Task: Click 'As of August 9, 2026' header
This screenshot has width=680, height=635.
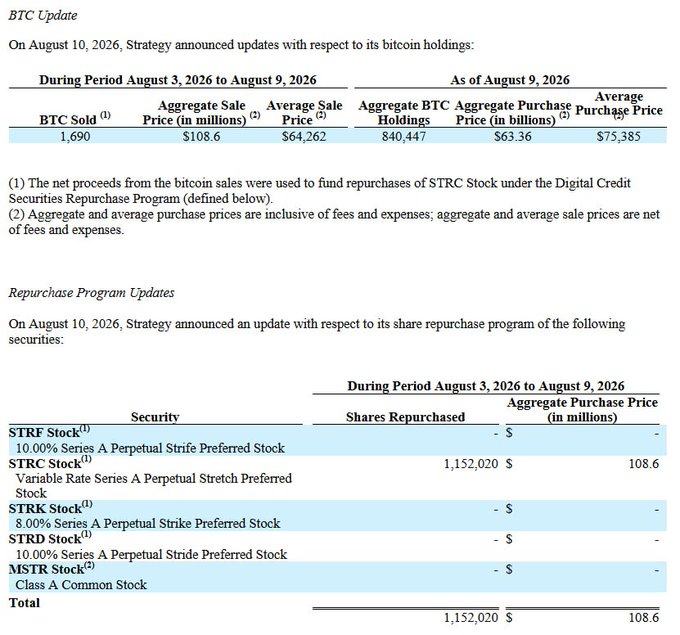Action: click(x=510, y=80)
